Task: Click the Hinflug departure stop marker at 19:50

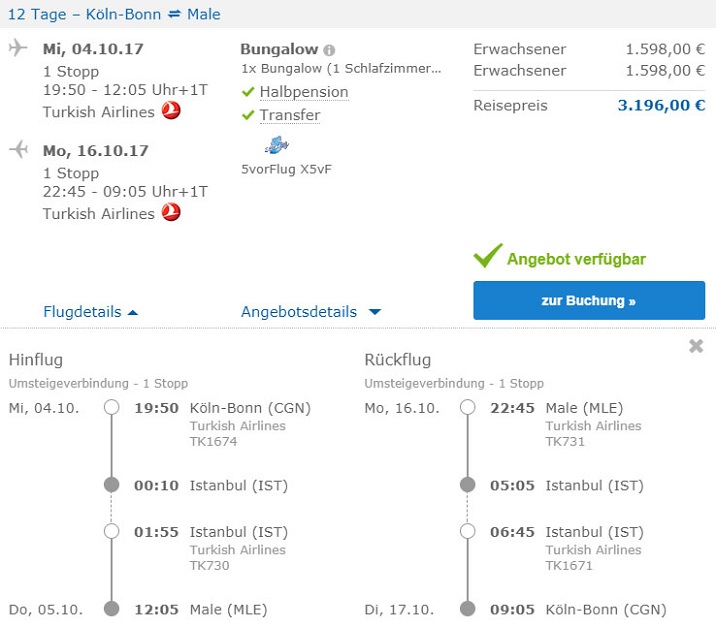Action: pos(112,407)
